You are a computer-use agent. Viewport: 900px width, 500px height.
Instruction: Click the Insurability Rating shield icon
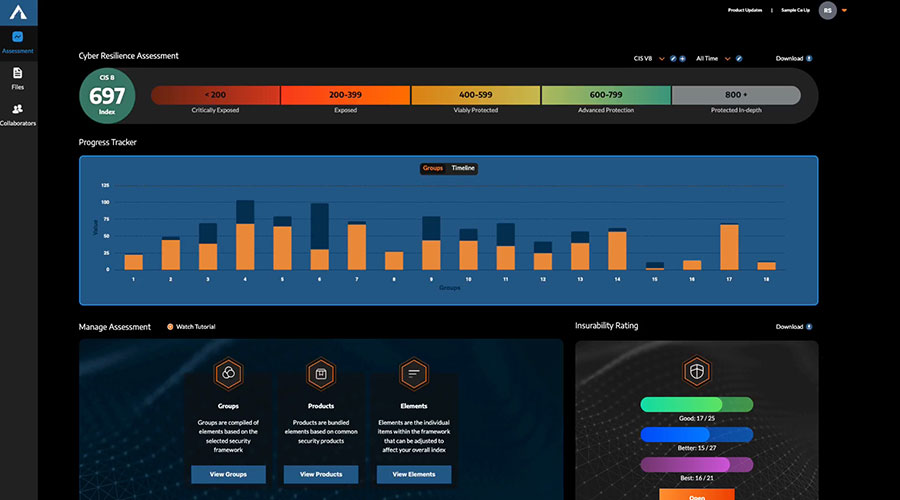tap(697, 370)
